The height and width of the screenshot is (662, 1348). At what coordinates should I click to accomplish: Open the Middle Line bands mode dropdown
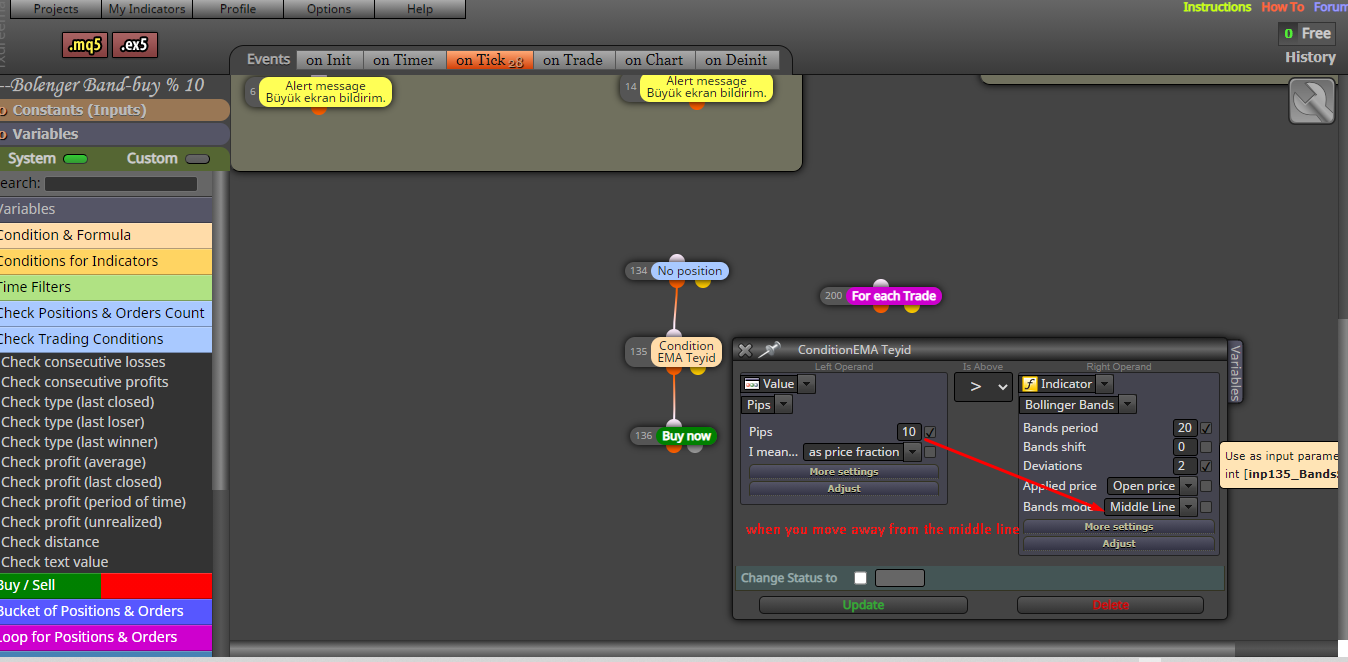pyautogui.click(x=1188, y=507)
